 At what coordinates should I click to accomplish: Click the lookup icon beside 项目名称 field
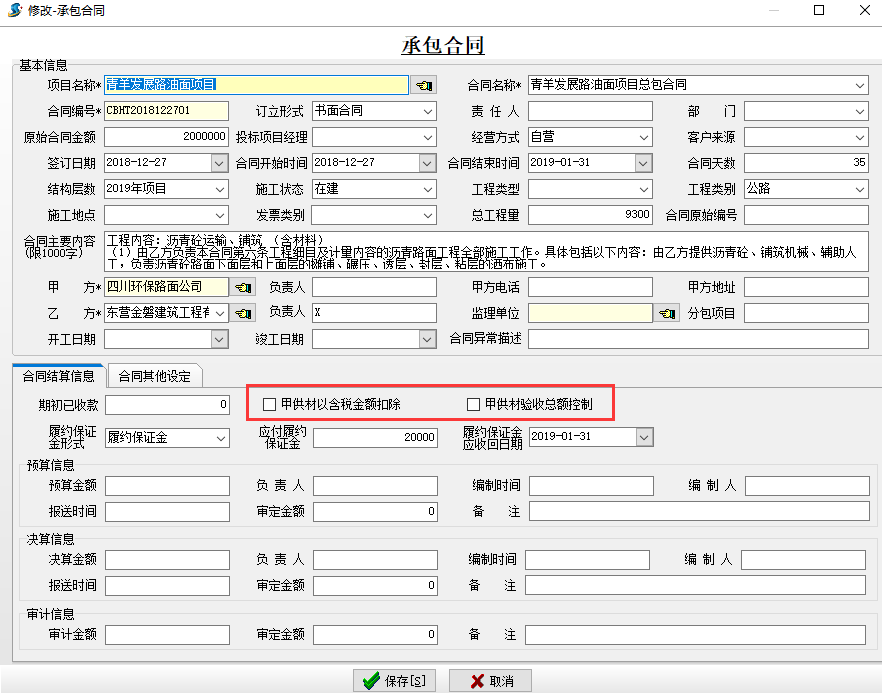pos(425,86)
